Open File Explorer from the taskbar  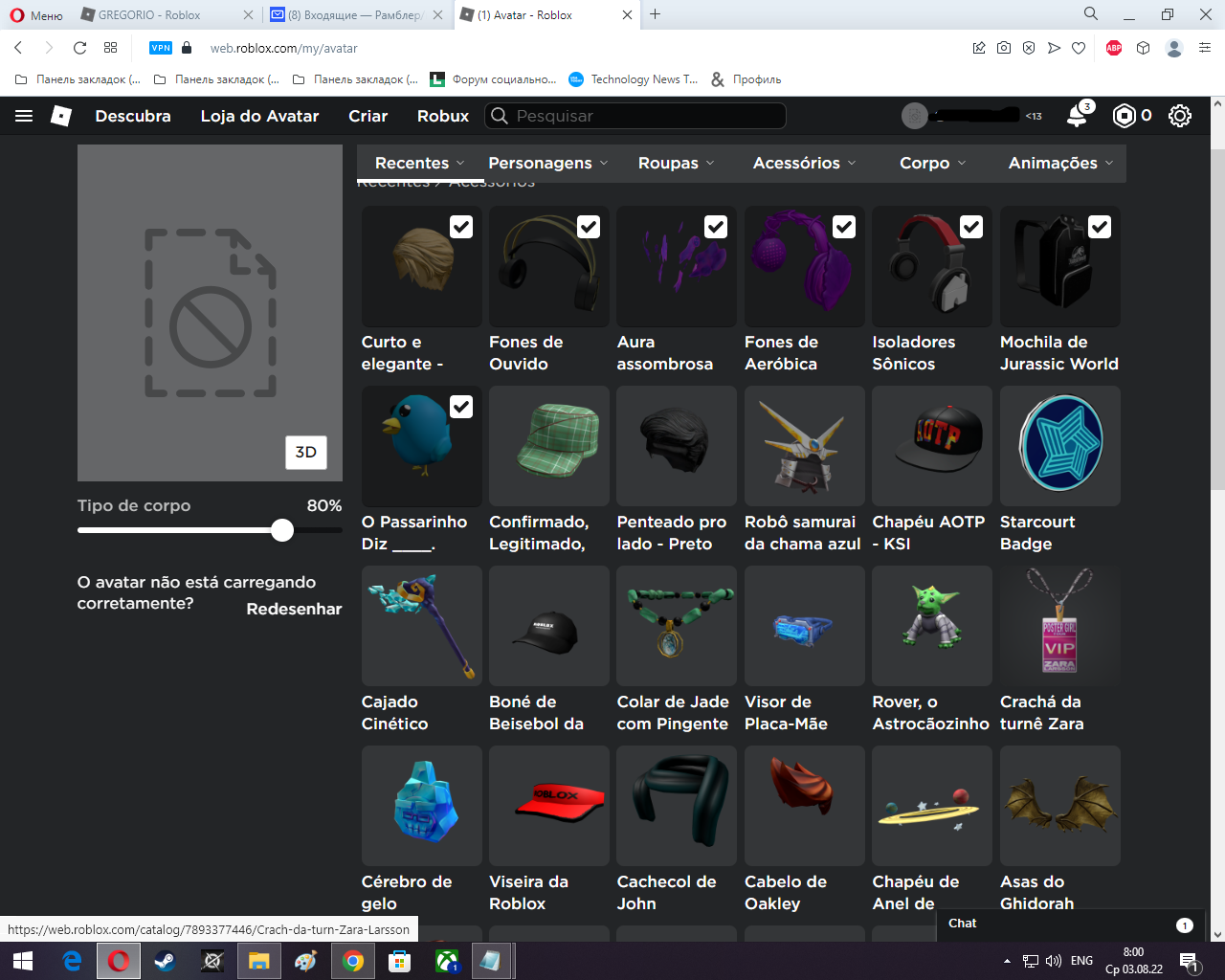(x=258, y=961)
